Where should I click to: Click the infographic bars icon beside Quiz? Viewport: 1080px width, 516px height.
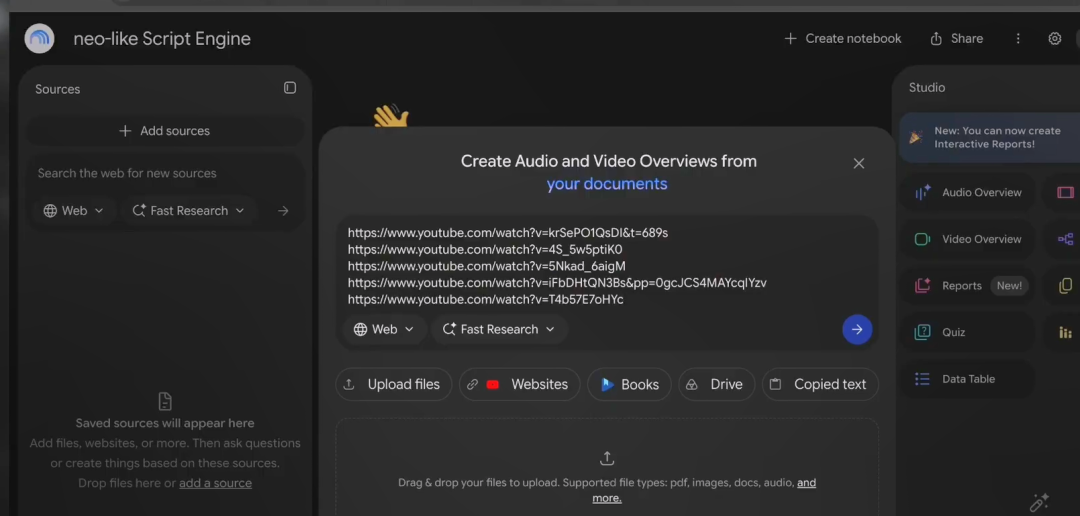(1066, 332)
